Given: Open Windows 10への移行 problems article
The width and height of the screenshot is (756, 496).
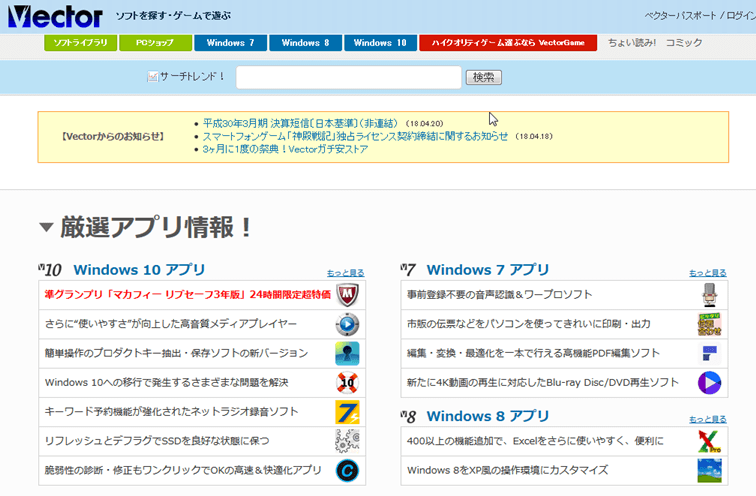Looking at the screenshot, I should pos(166,383).
